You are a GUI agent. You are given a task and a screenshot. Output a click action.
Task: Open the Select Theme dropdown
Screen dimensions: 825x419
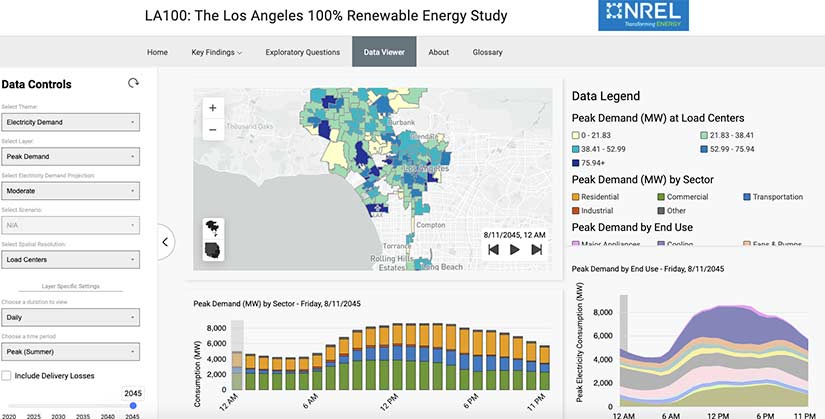click(x=71, y=122)
